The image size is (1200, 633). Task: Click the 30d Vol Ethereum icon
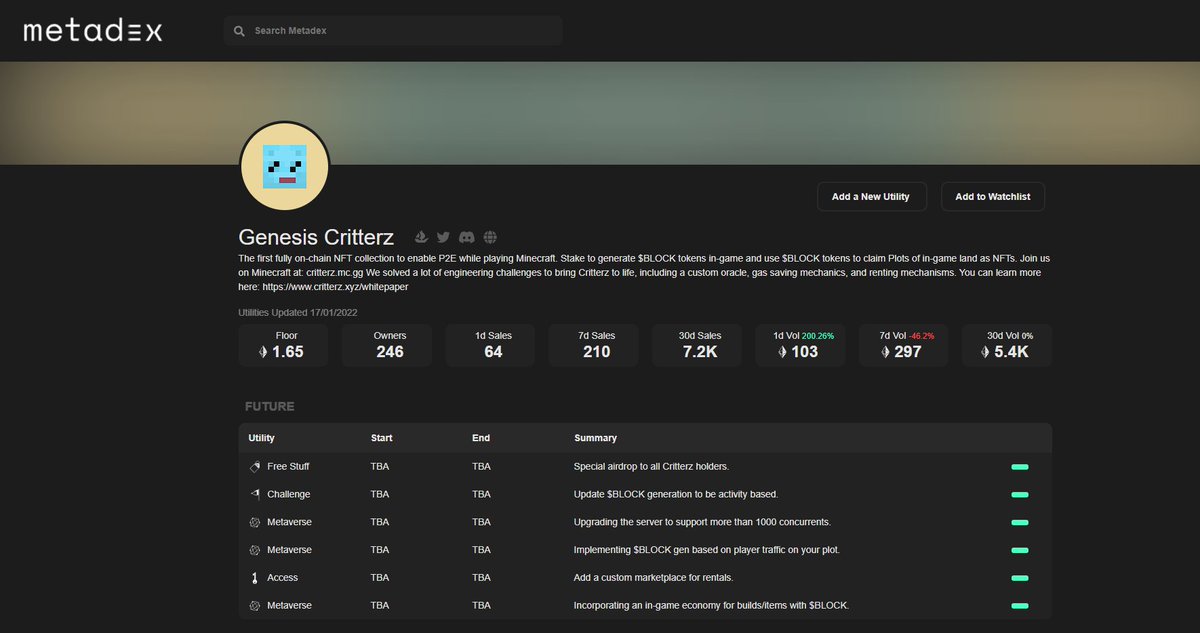[x=985, y=352]
